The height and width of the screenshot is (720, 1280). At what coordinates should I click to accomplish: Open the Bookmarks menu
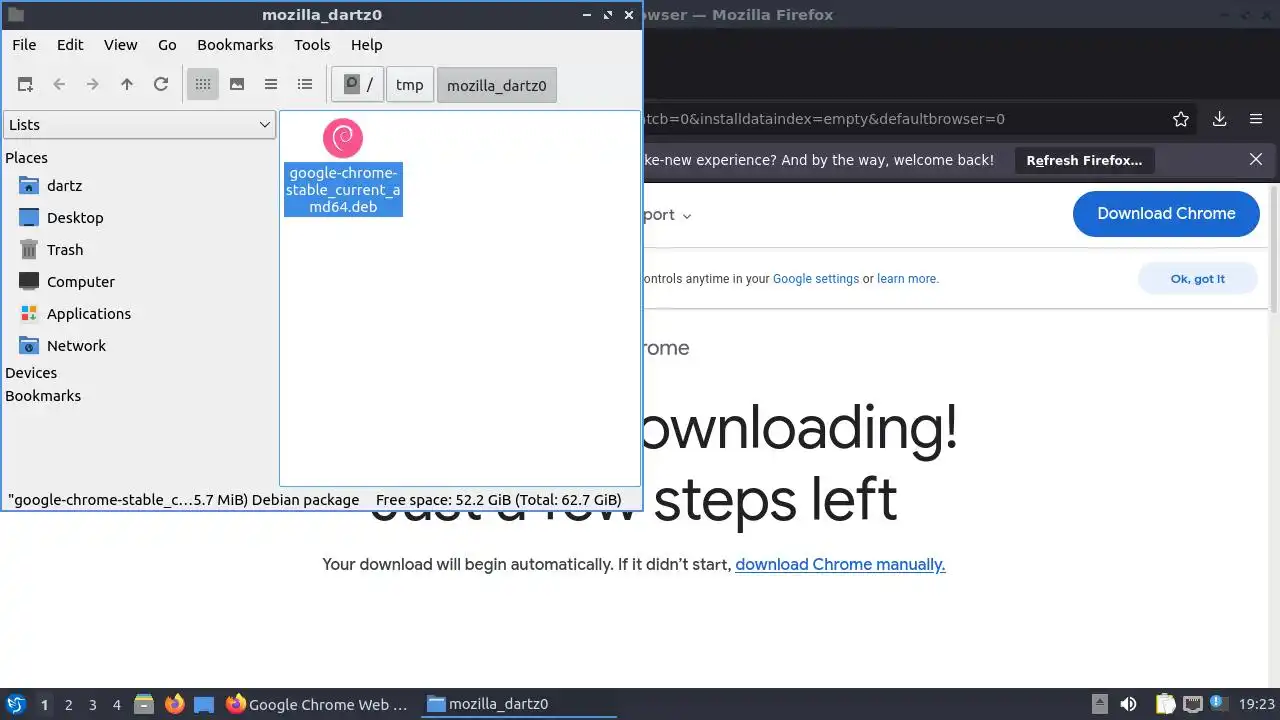235,45
